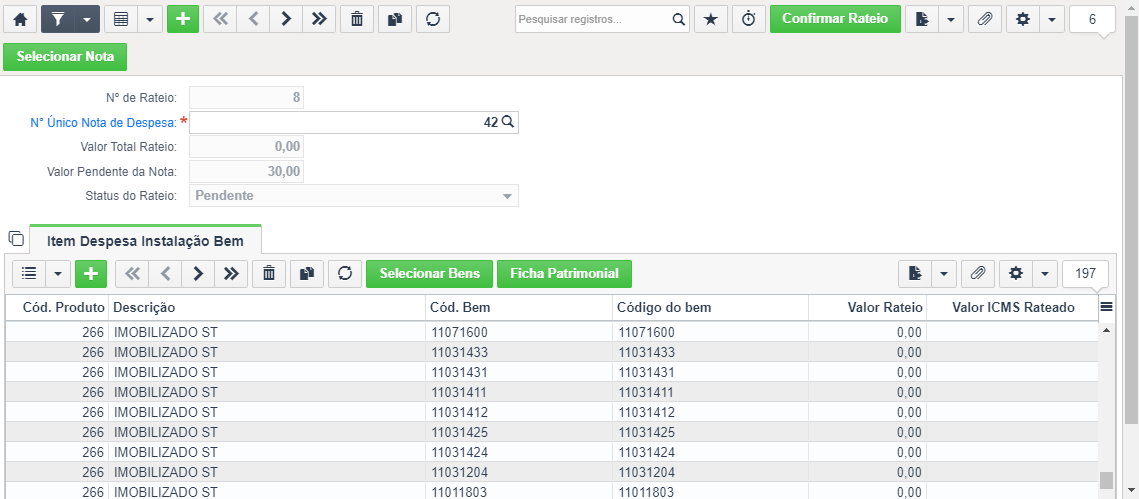This screenshot has height=499, width=1139.
Task: Run search with top magnifier icon
Action: [x=678, y=20]
